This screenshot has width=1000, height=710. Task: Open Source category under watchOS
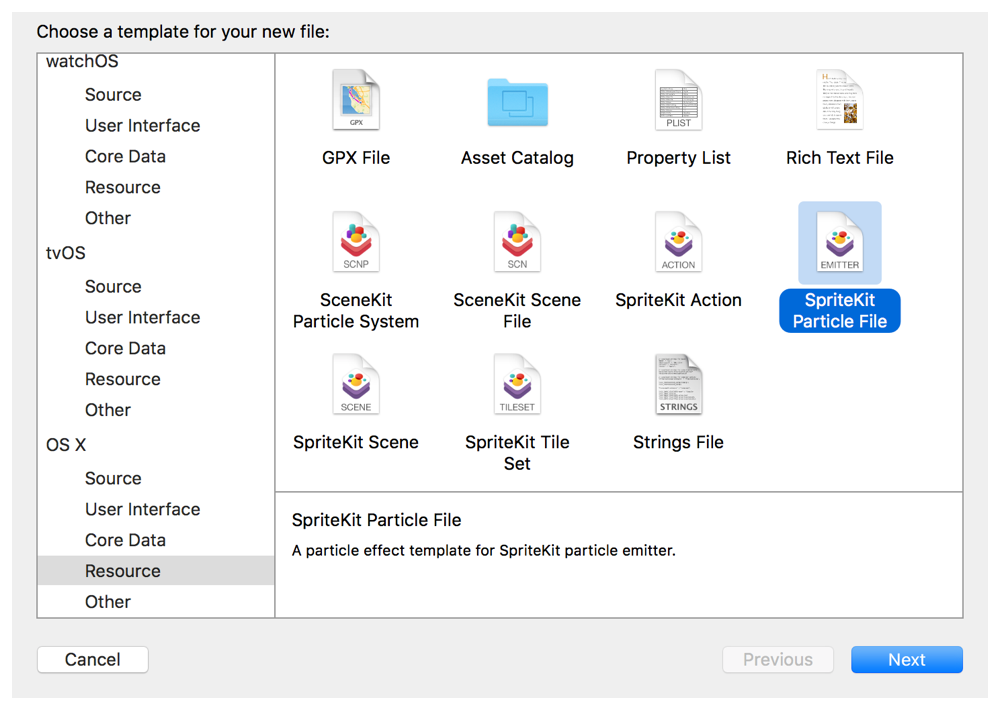point(113,95)
